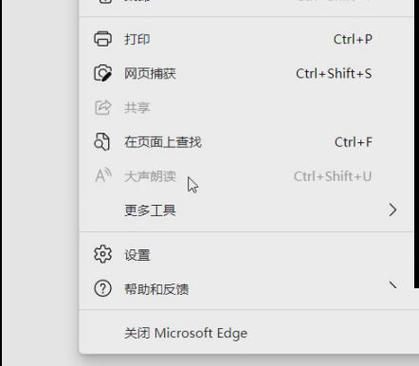Expand the 更多工具 submenu arrow
Viewport: 419px width, 366px height.
click(x=393, y=210)
